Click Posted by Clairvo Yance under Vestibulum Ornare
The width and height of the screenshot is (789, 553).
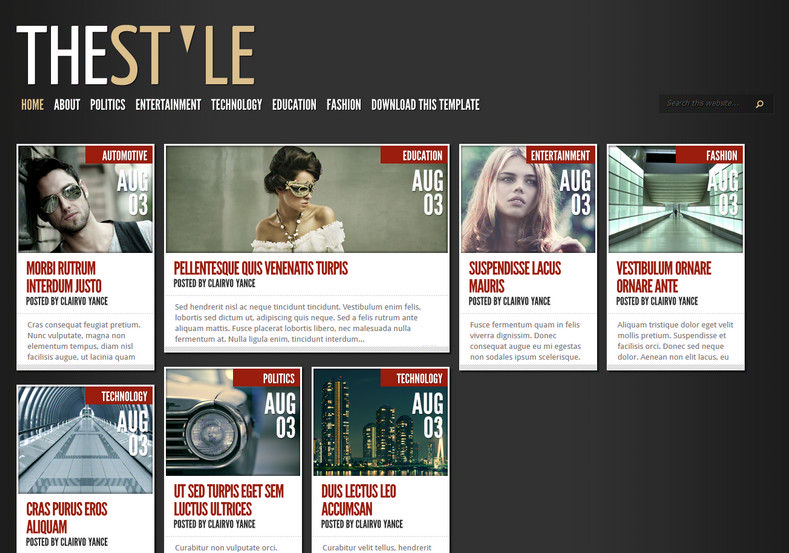click(657, 301)
